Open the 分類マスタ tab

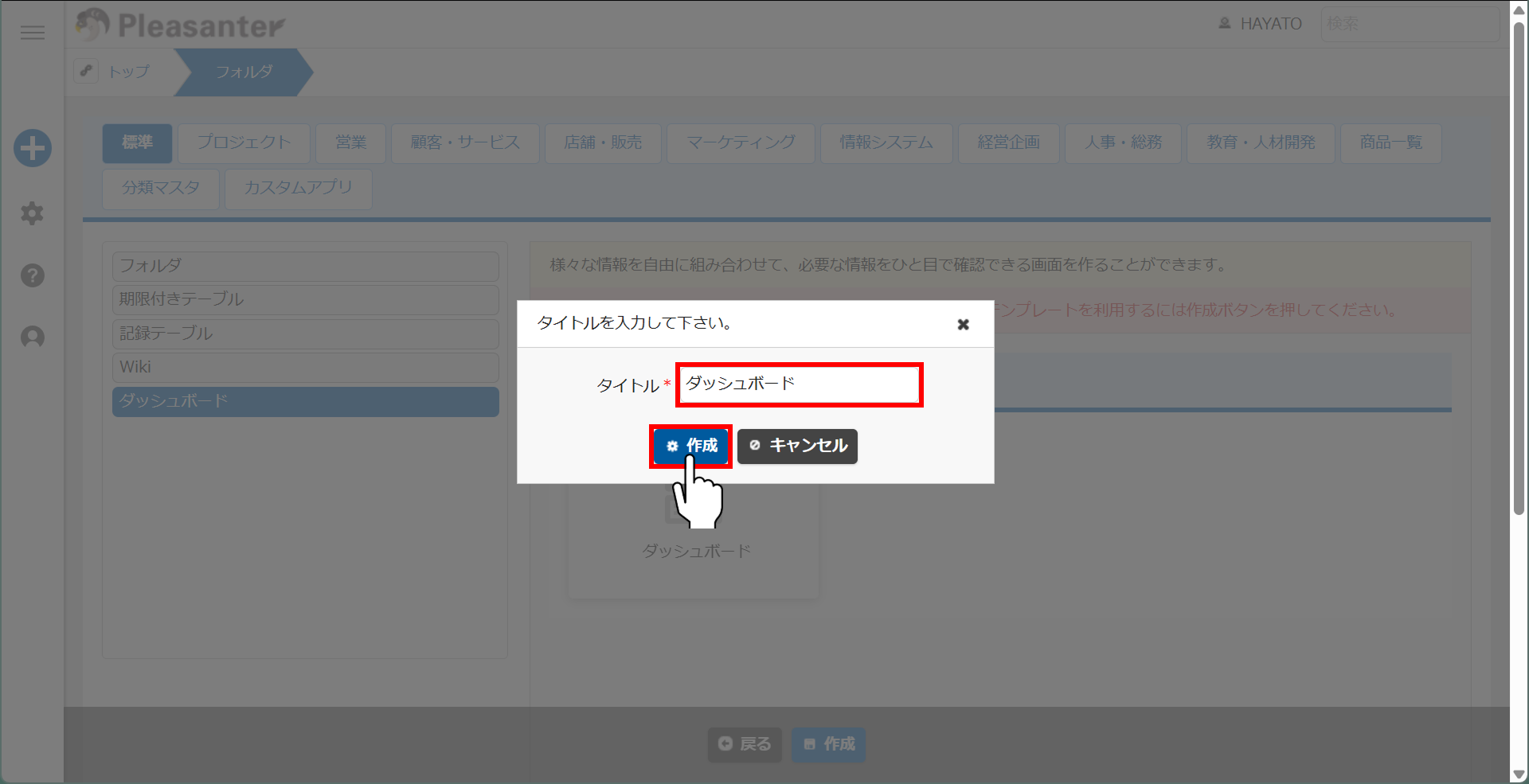[x=161, y=188]
